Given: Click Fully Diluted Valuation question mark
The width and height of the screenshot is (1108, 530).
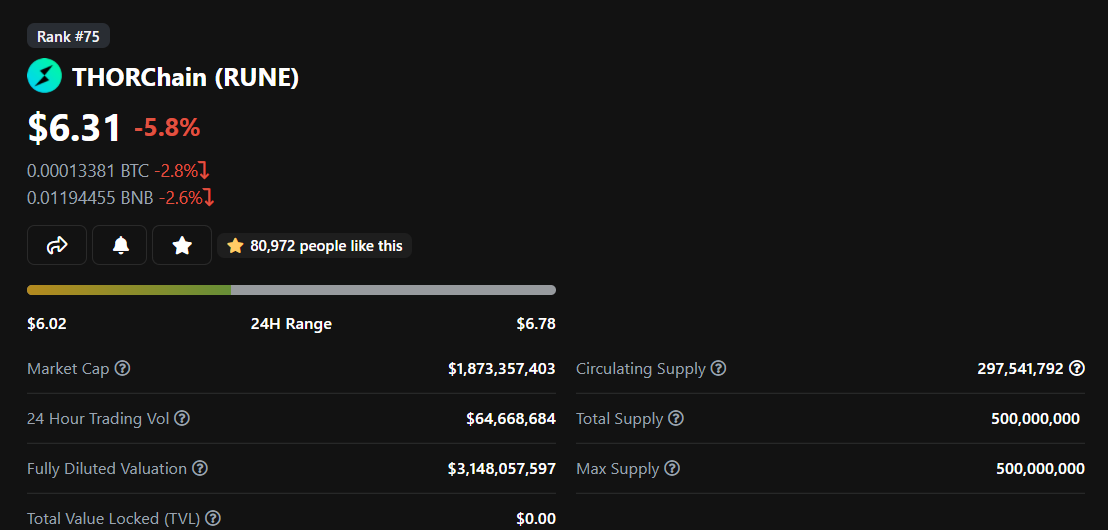Looking at the screenshot, I should [x=200, y=469].
